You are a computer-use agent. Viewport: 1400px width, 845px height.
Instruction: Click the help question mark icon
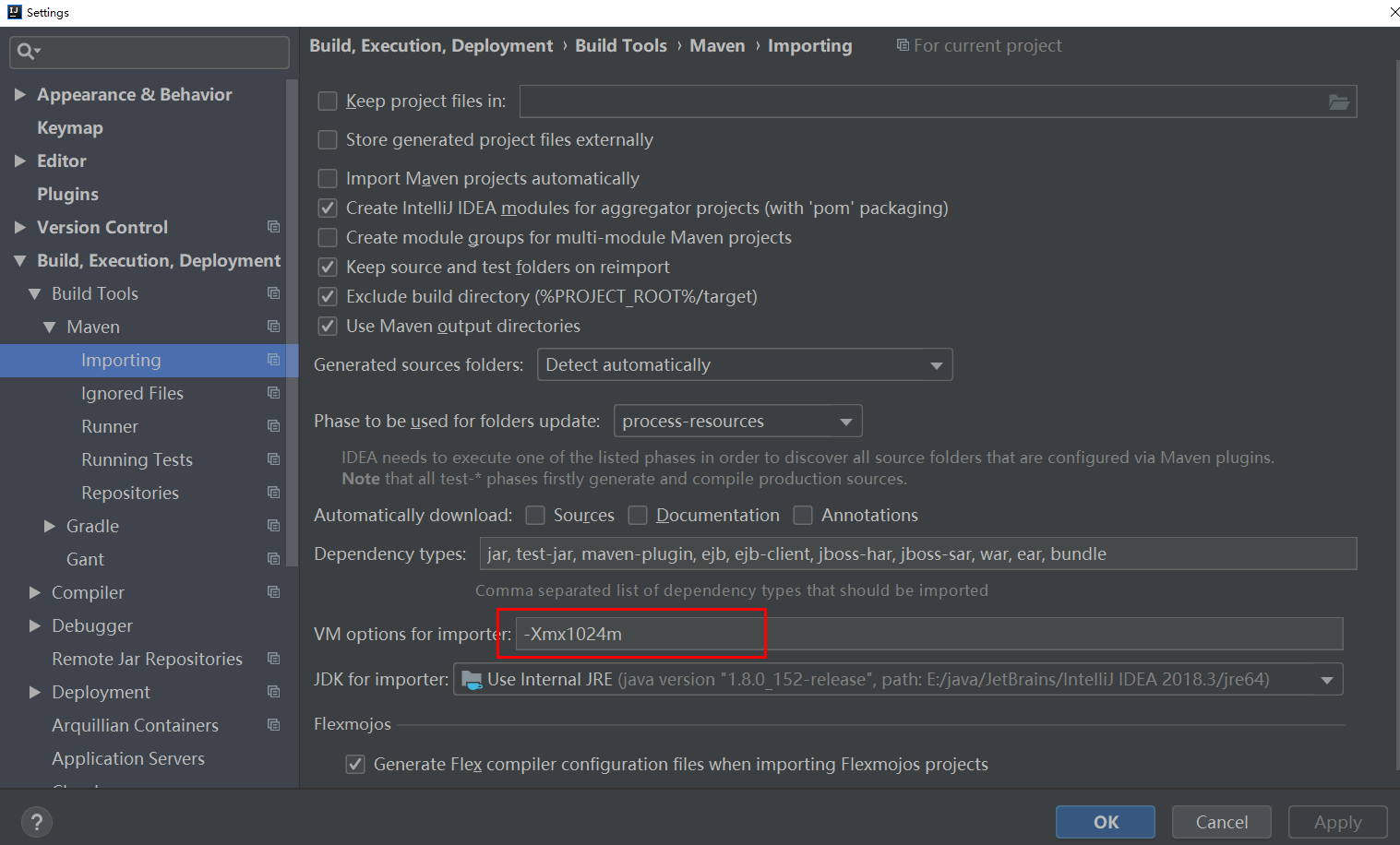click(36, 822)
